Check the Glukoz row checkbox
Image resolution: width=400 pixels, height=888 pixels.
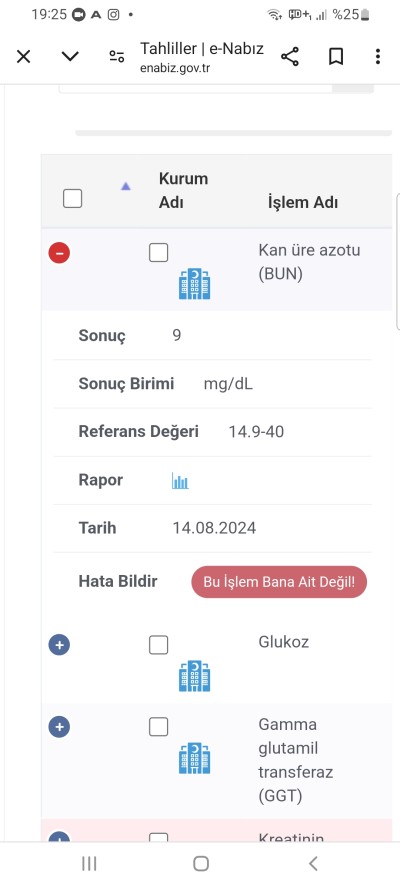159,644
